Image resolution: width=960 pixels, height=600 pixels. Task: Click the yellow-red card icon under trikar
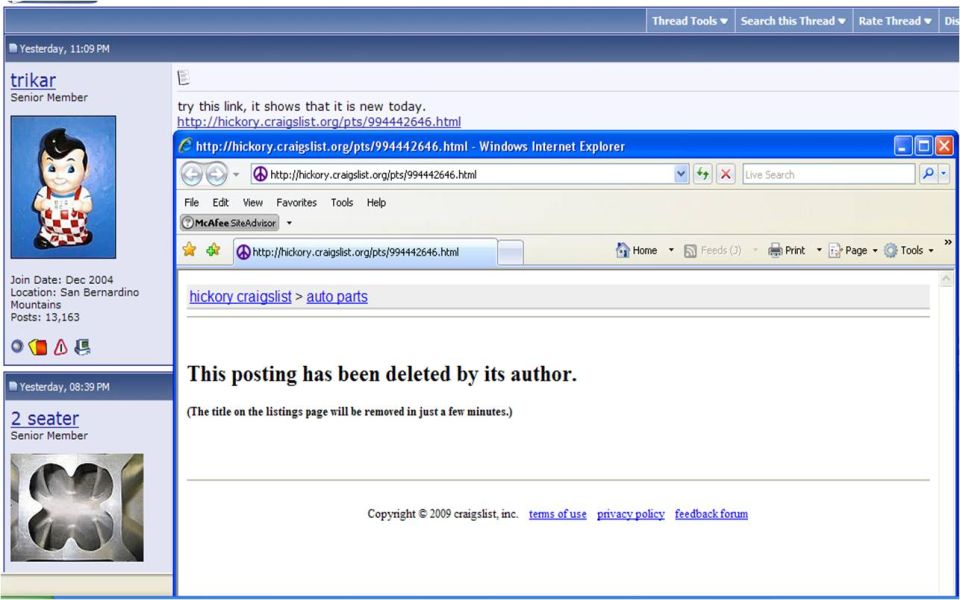pos(38,347)
